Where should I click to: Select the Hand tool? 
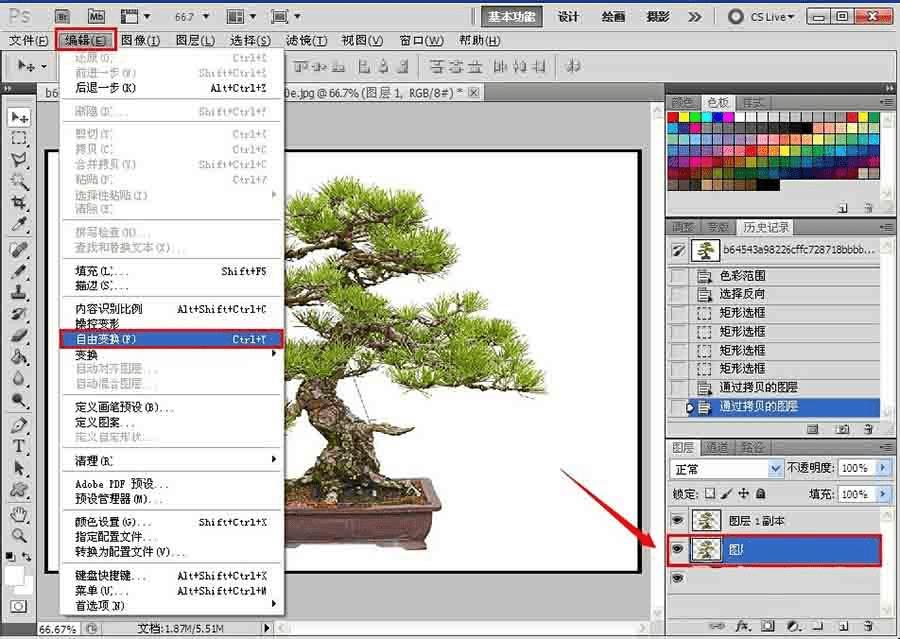click(x=19, y=514)
